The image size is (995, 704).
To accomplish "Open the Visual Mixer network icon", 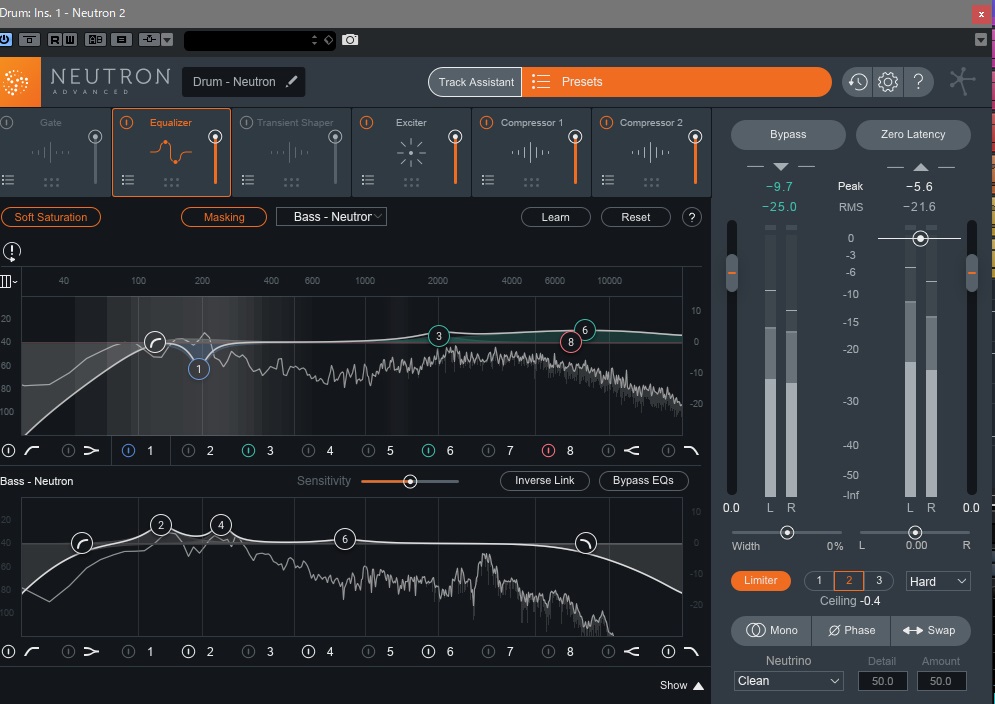I will [962, 82].
